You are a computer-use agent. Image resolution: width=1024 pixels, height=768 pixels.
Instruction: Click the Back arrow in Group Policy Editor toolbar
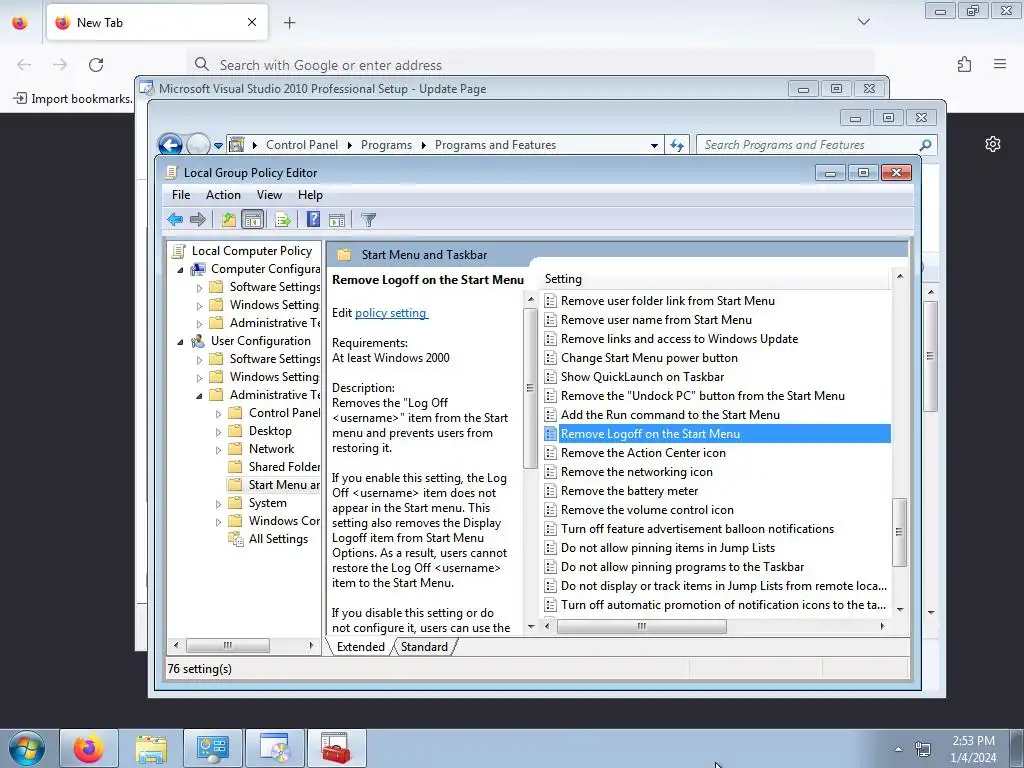(x=174, y=219)
